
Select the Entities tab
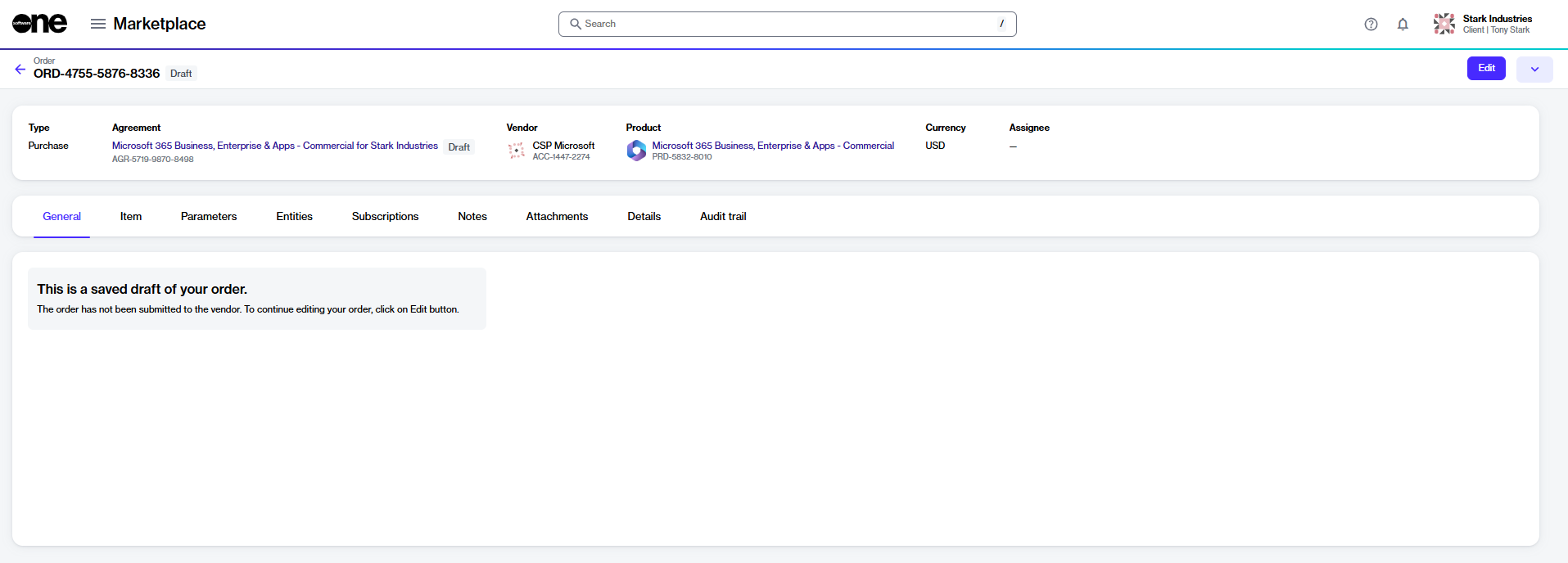pyautogui.click(x=294, y=217)
